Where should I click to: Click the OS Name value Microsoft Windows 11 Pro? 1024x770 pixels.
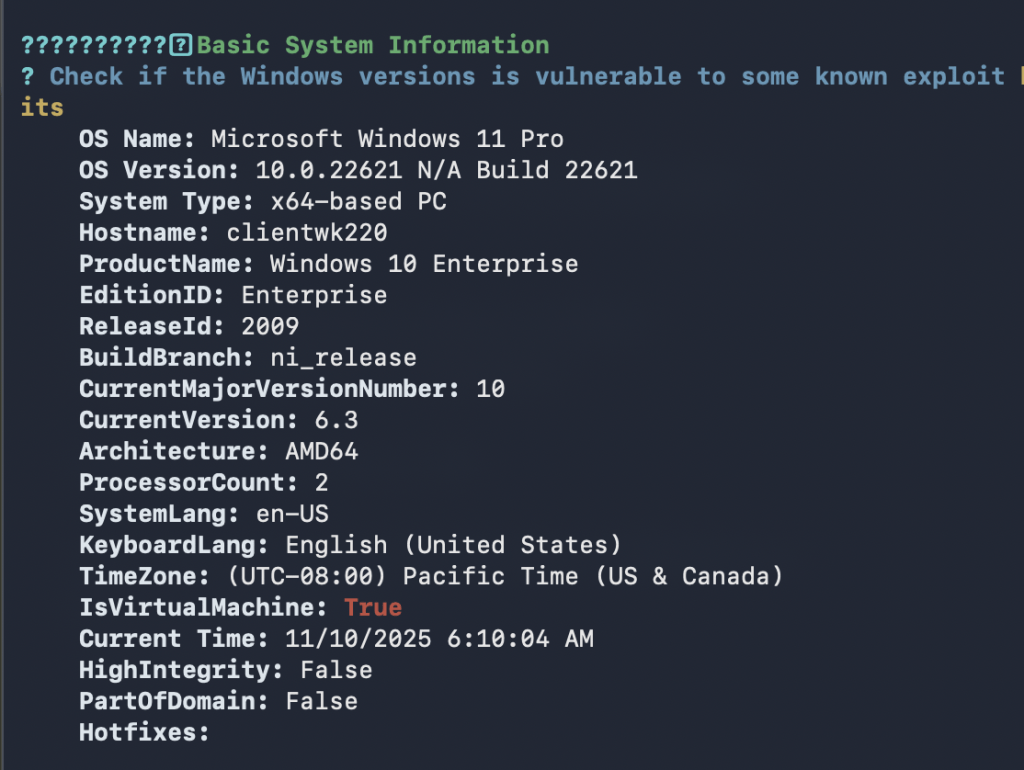point(387,139)
